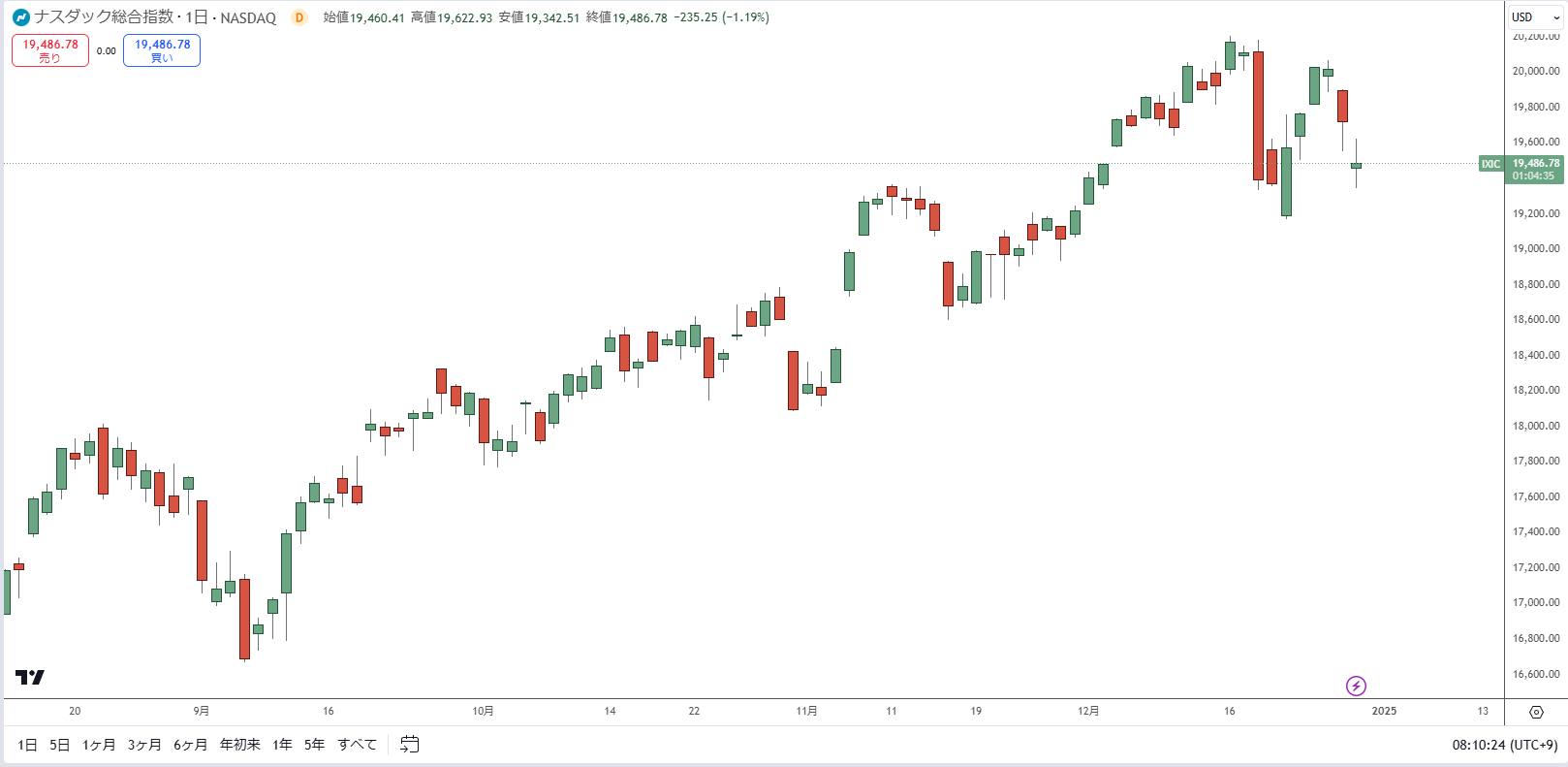Image resolution: width=1568 pixels, height=767 pixels.
Task: Click the 始値 19,460.41 open value
Action: click(x=364, y=17)
